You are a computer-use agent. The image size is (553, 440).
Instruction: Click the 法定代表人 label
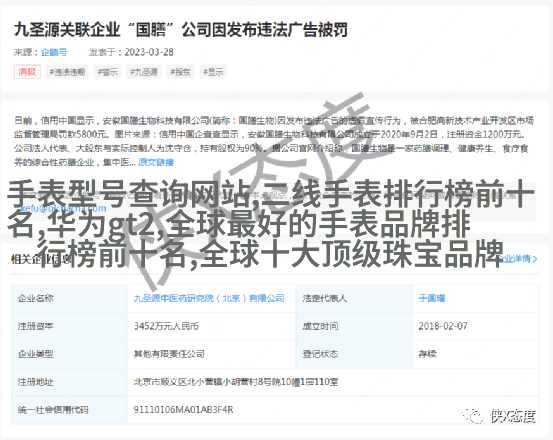click(x=324, y=298)
